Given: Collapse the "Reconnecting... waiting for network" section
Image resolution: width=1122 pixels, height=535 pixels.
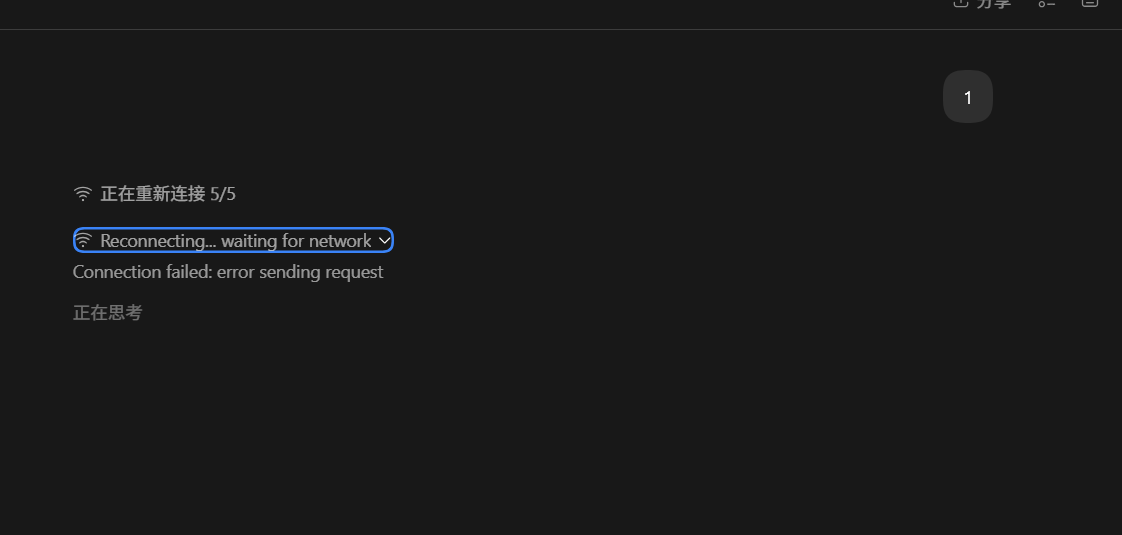Looking at the screenshot, I should [233, 240].
